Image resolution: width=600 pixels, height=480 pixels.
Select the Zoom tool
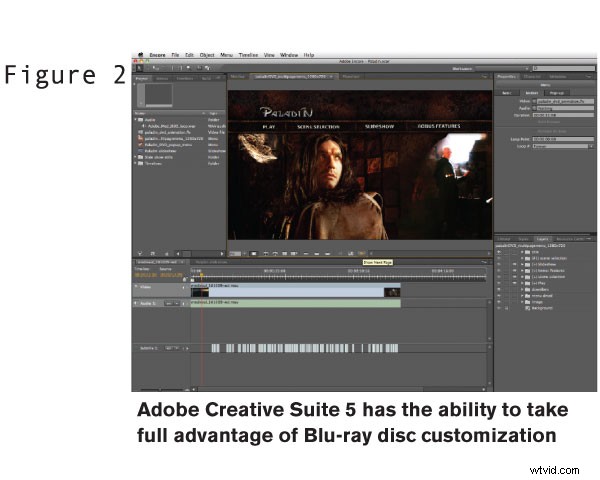pos(189,68)
